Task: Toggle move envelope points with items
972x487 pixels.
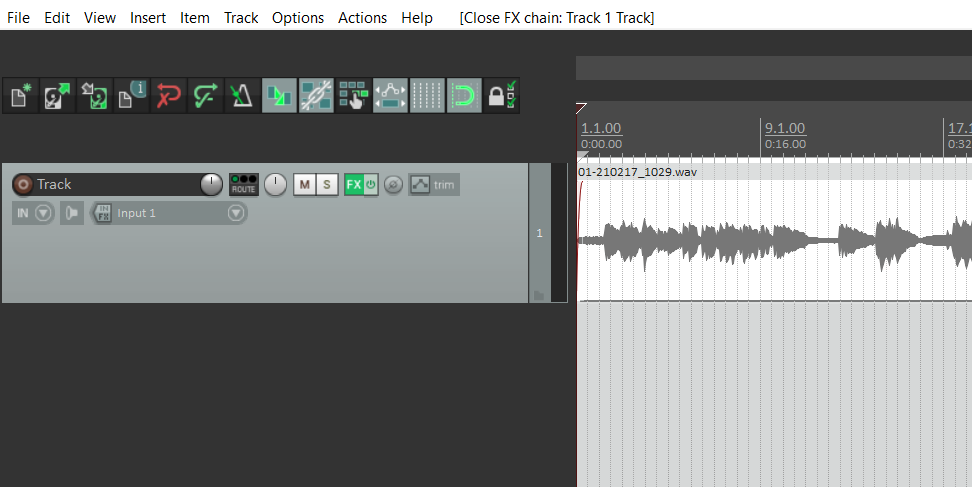Action: tap(390, 96)
